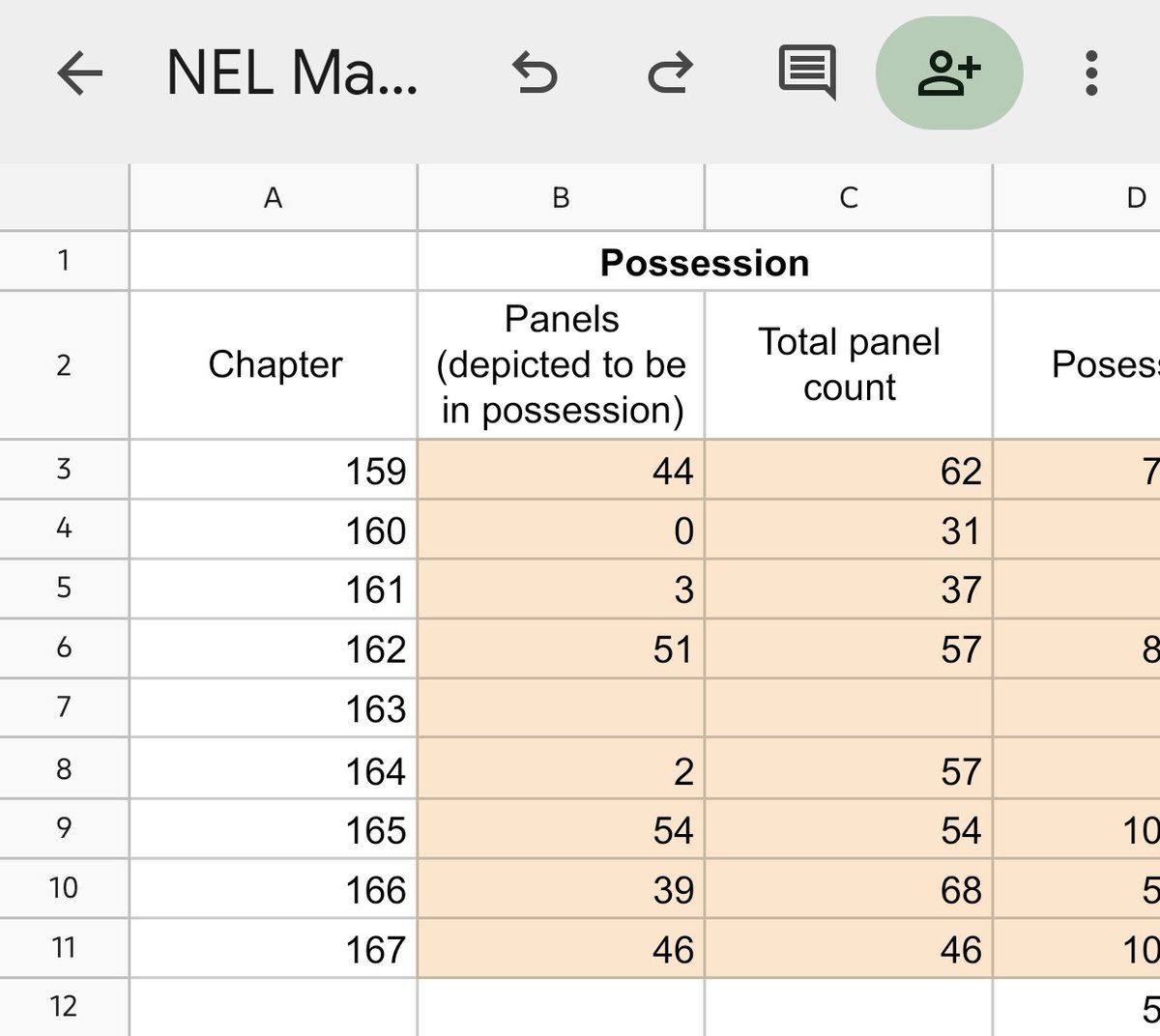This screenshot has width=1160, height=1036.
Task: Select total panel count cell 62
Action: tap(849, 470)
